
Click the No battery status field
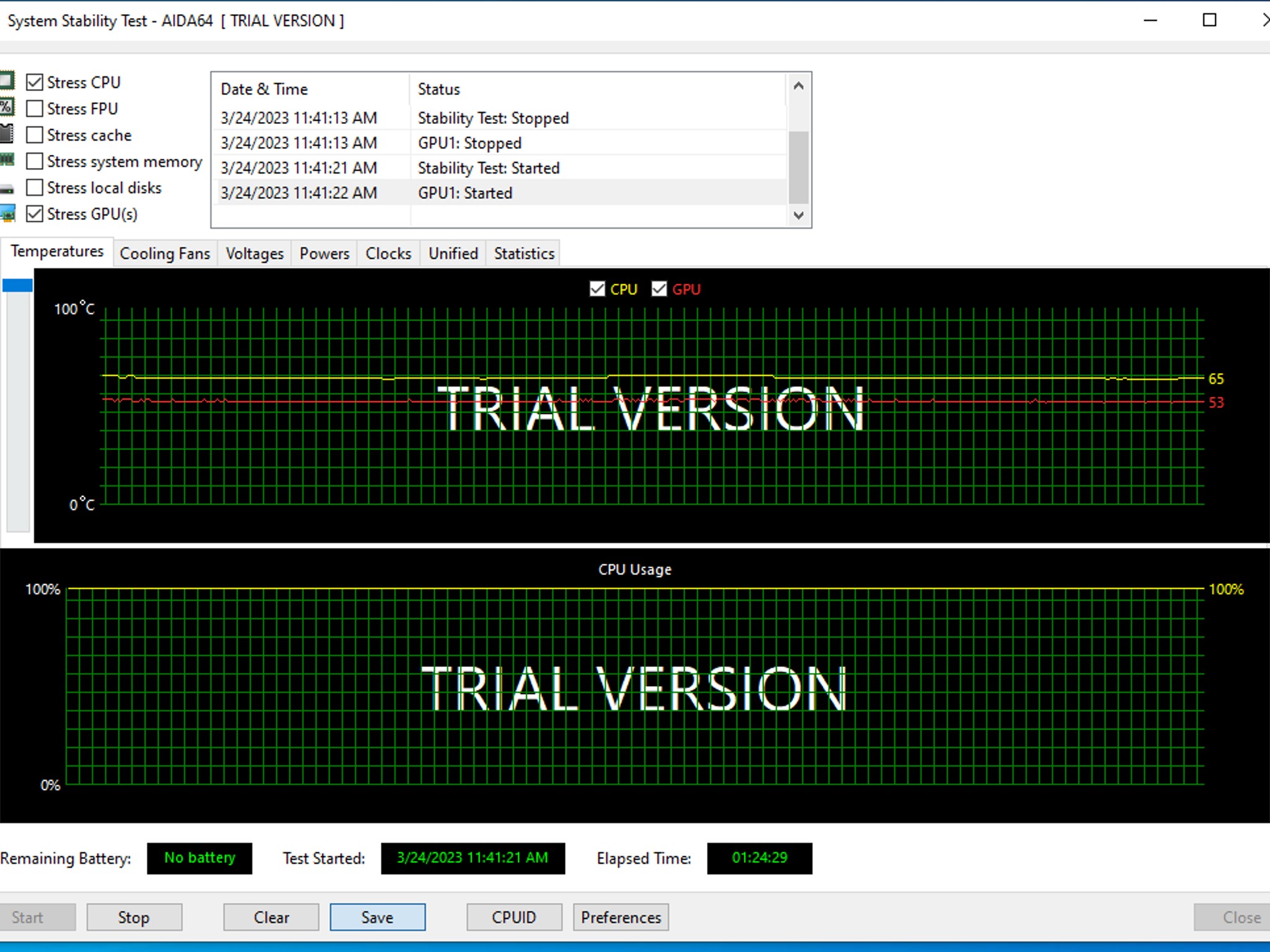[x=200, y=858]
